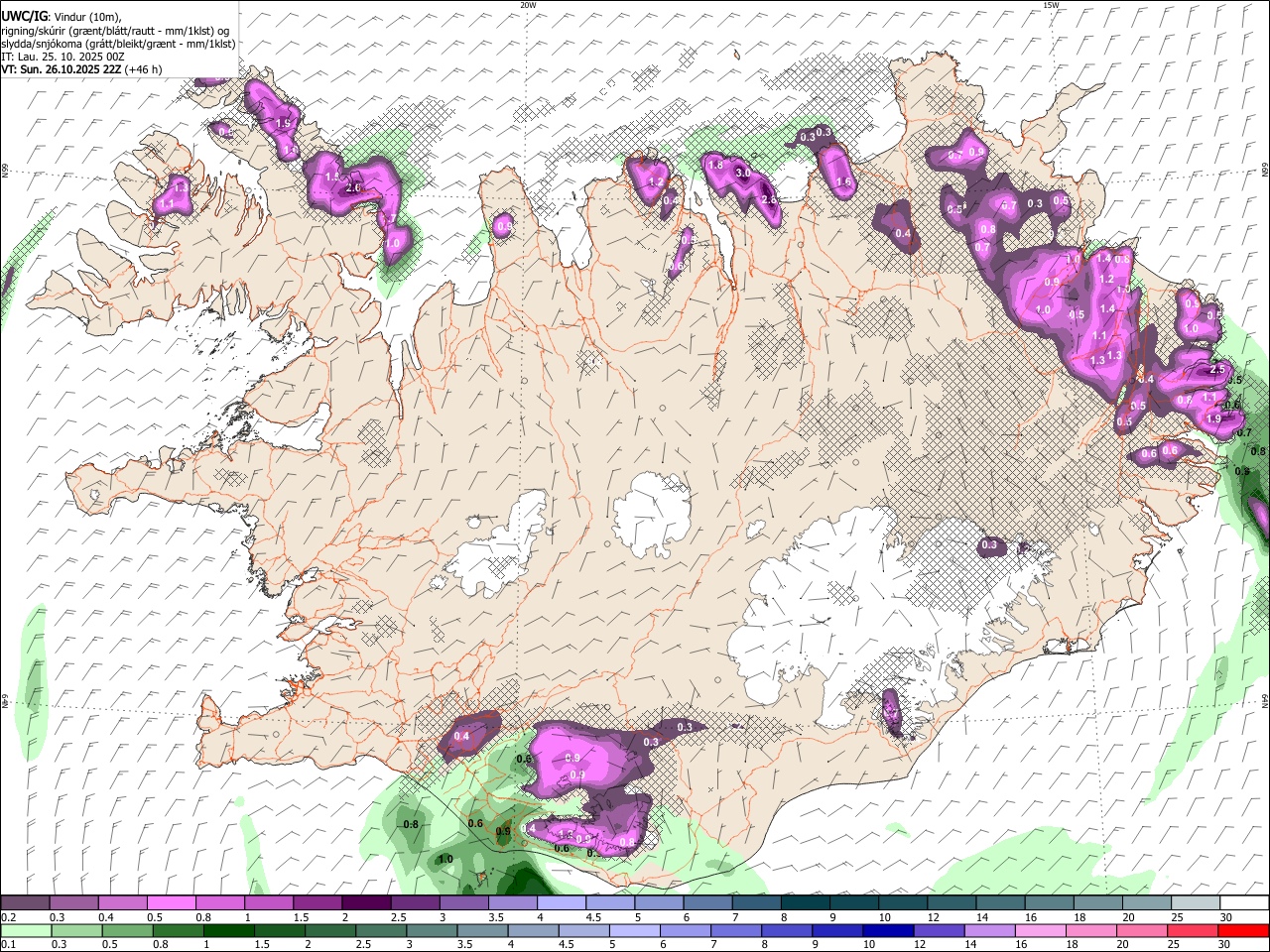This screenshot has height=952, width=1270.
Task: Click the '1.6' precipitation value on the north coast
Action: click(x=844, y=182)
